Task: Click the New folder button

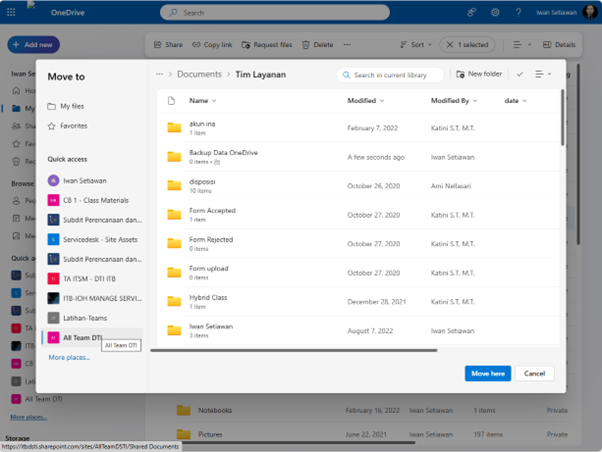Action: tap(478, 75)
